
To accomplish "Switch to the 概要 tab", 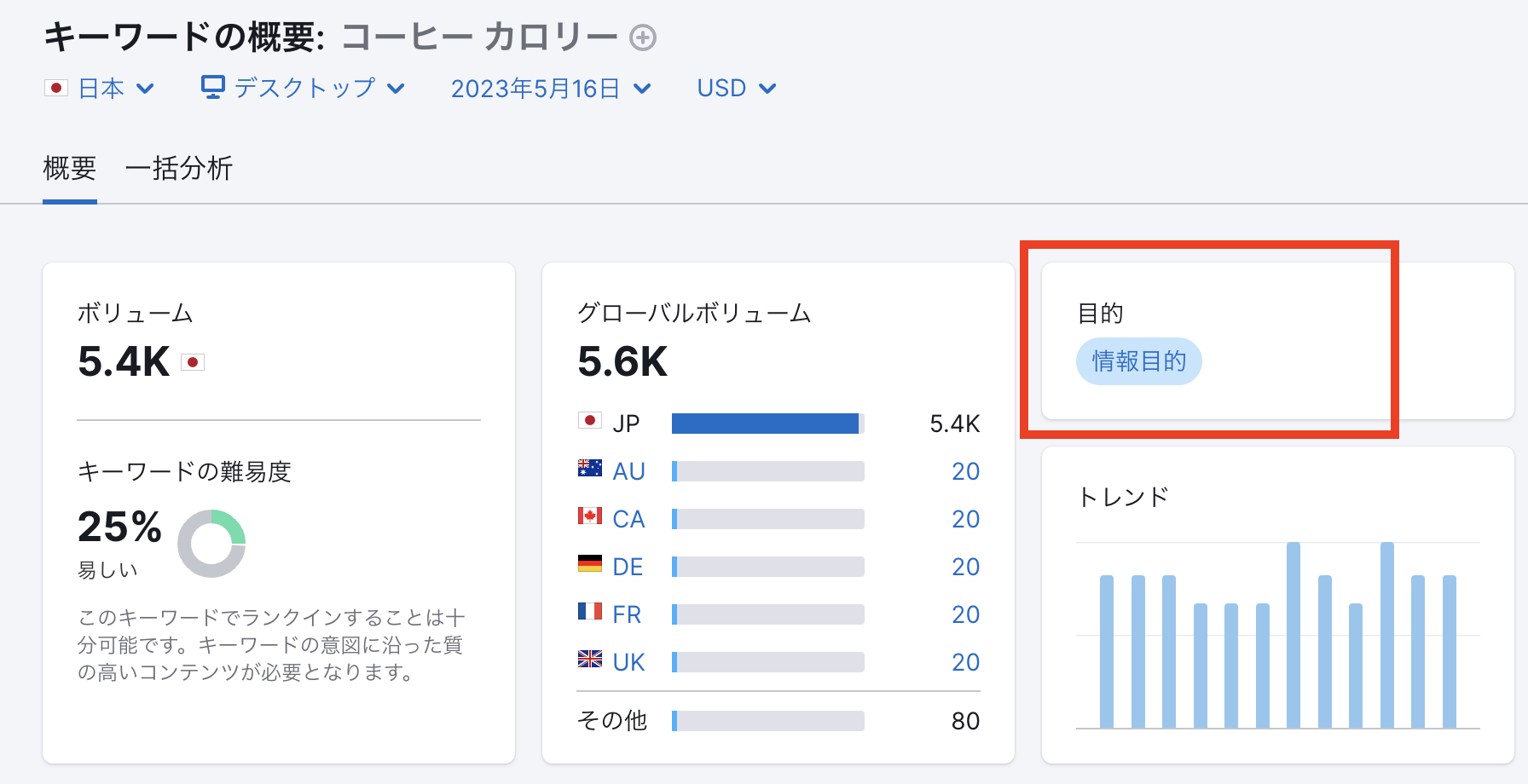I will (x=69, y=168).
